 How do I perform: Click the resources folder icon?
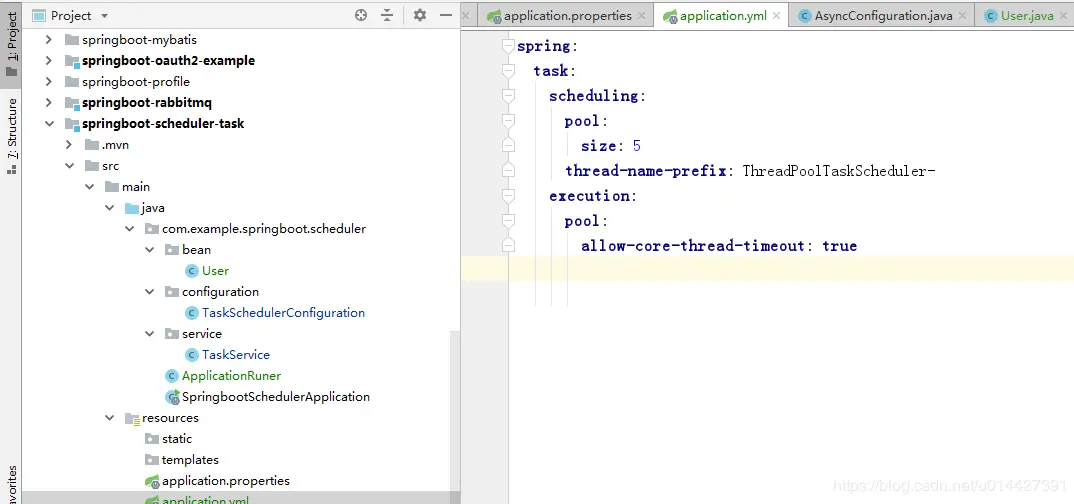click(x=132, y=418)
